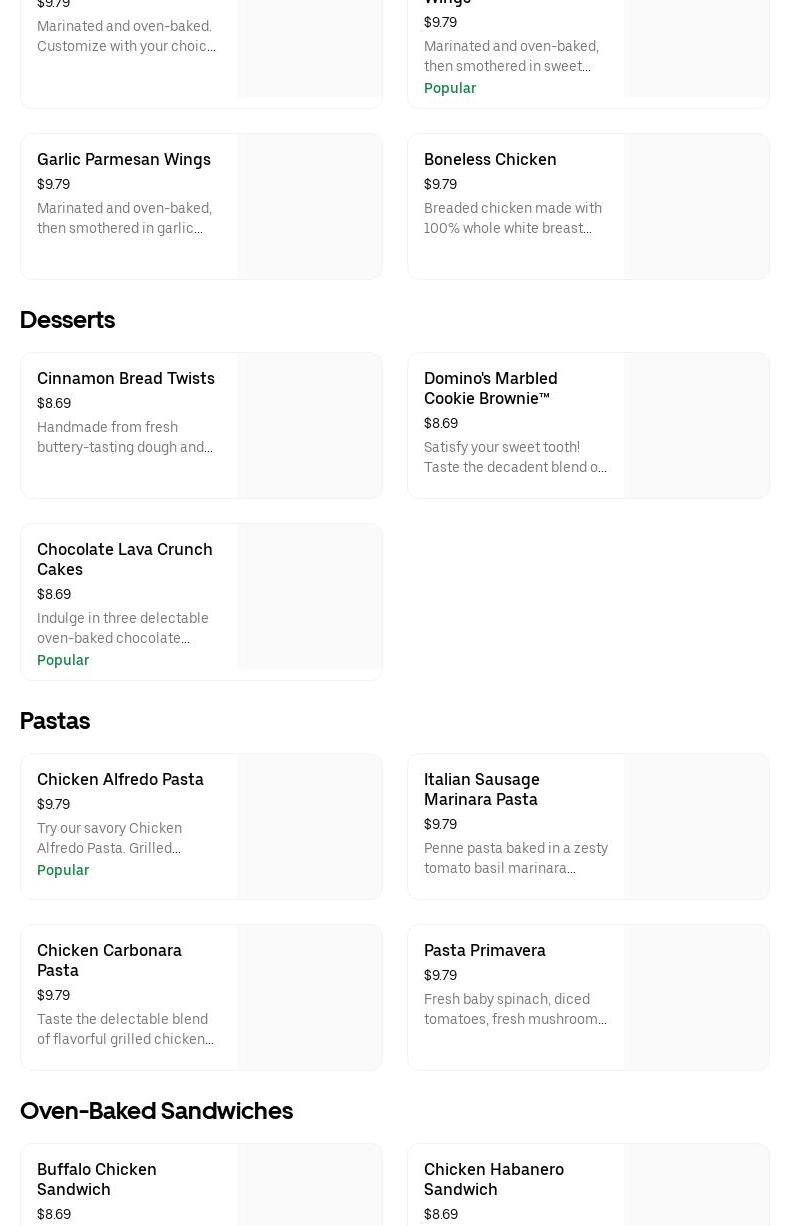Screen dimensions: 804x1226
Task: Click Marbled Cookie Brownie image thumbnail
Action: (697, 425)
